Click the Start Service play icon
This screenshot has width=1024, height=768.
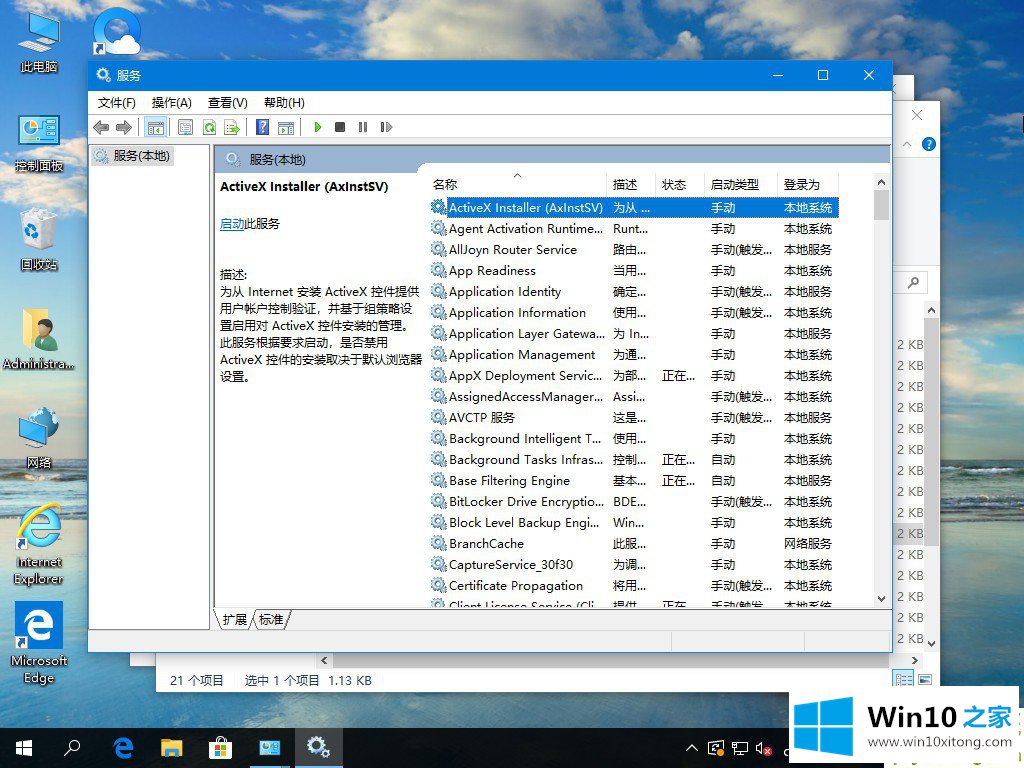318,127
